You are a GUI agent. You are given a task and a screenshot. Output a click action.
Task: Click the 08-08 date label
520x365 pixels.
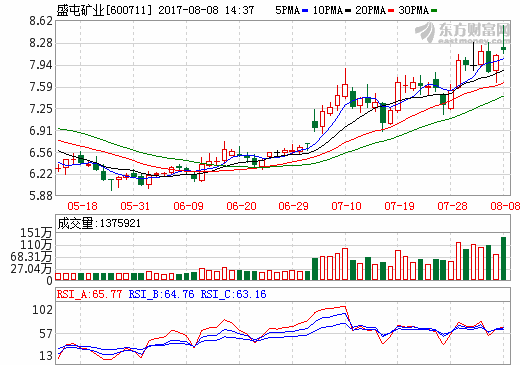click(505, 206)
